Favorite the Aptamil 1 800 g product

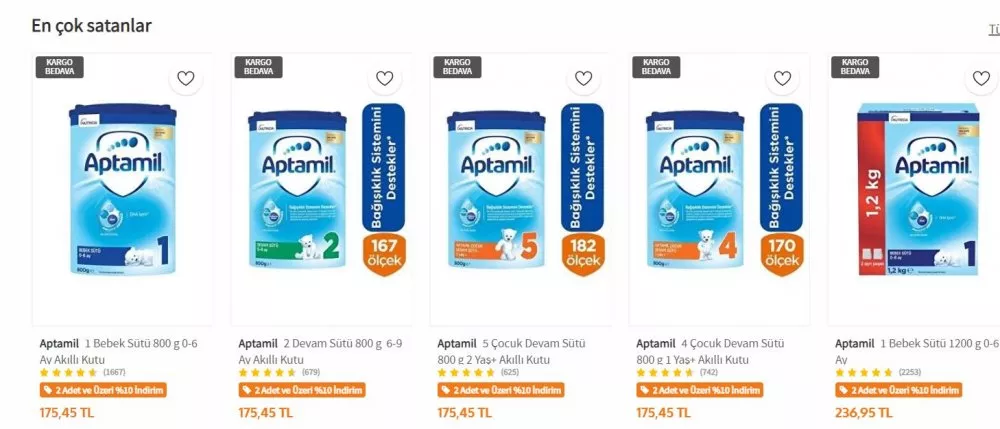click(185, 79)
